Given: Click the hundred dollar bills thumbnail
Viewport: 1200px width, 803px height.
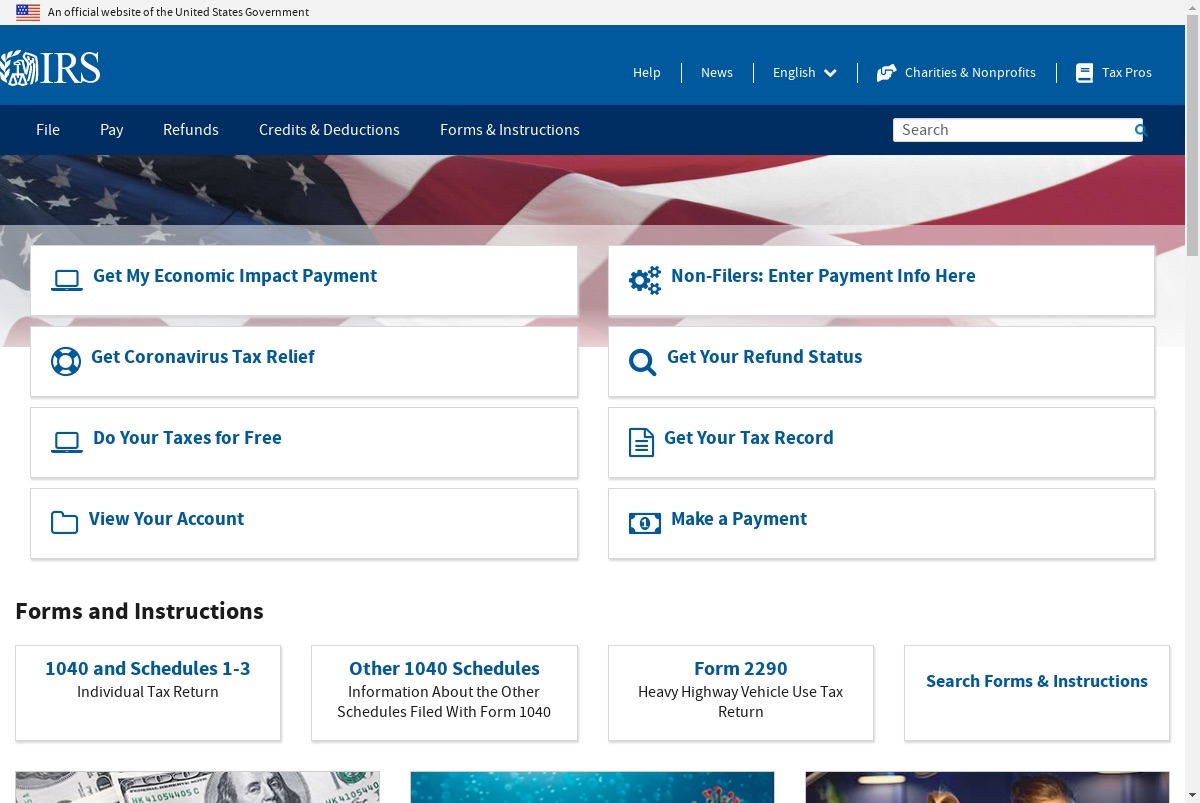Looking at the screenshot, I should point(198,787).
